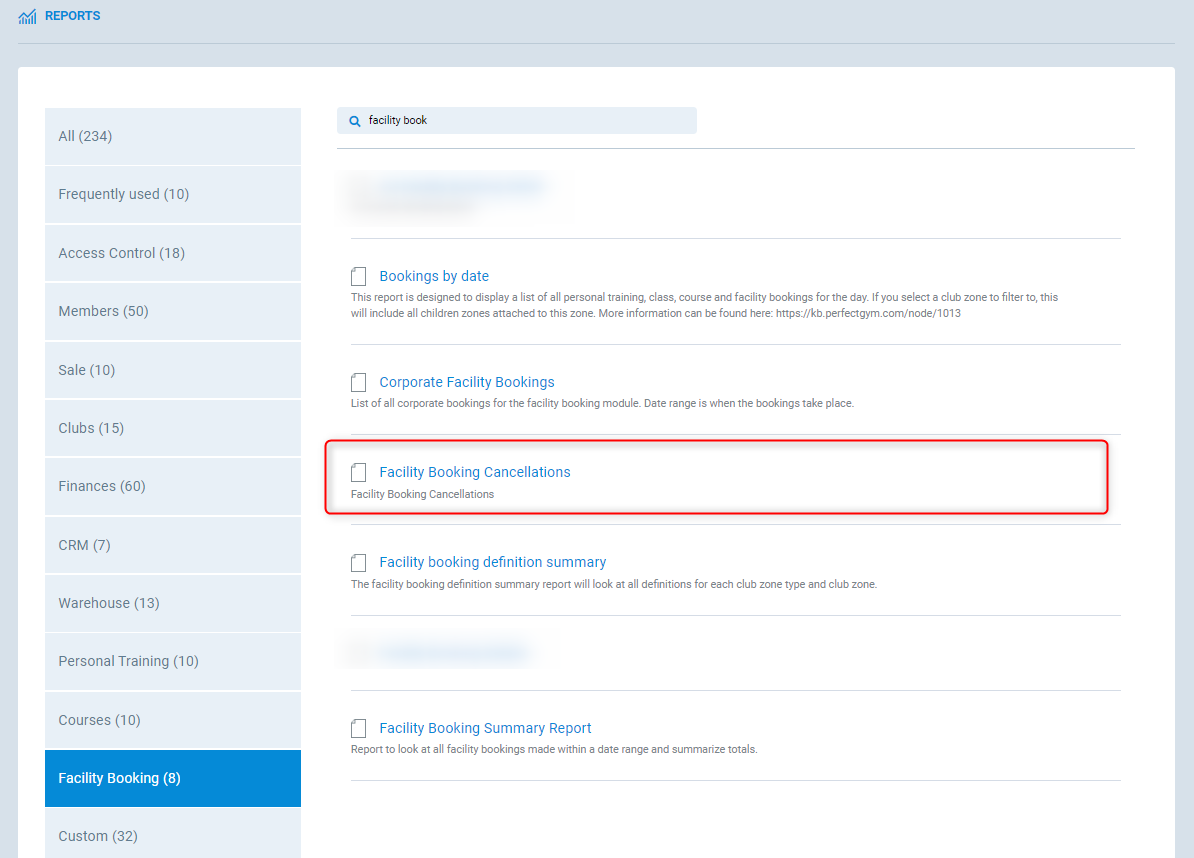Focus the report search field
The image size is (1194, 858).
click(x=525, y=121)
